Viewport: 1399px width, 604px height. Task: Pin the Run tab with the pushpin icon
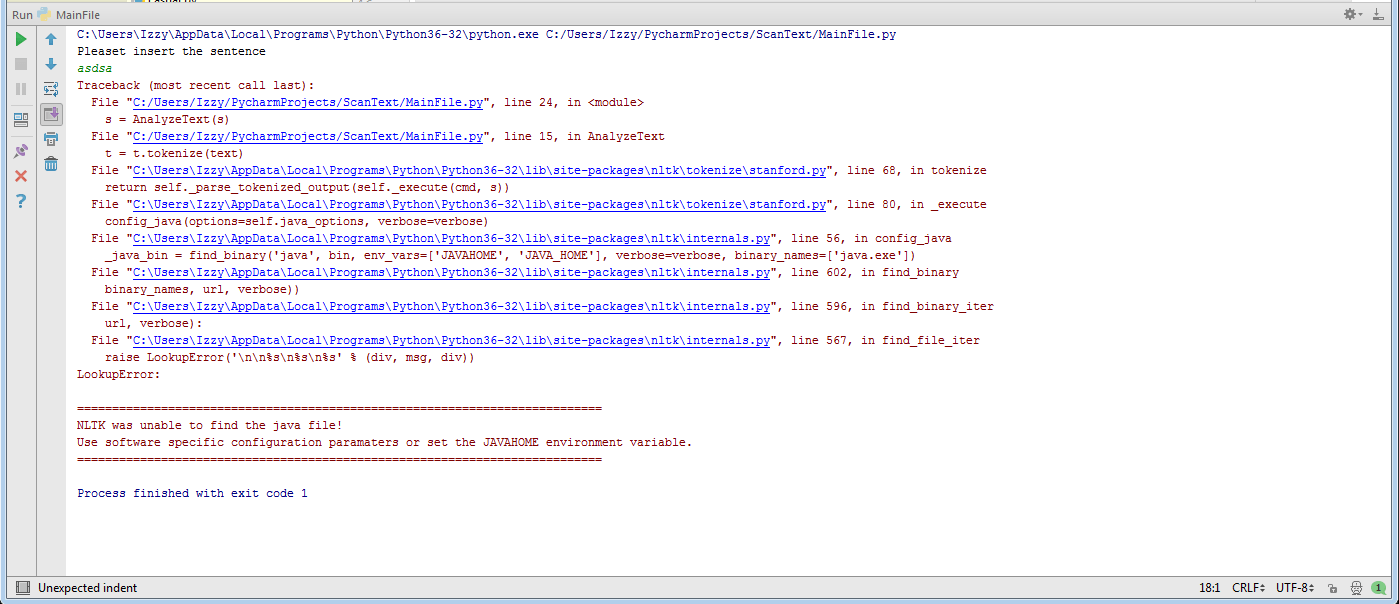click(x=21, y=151)
